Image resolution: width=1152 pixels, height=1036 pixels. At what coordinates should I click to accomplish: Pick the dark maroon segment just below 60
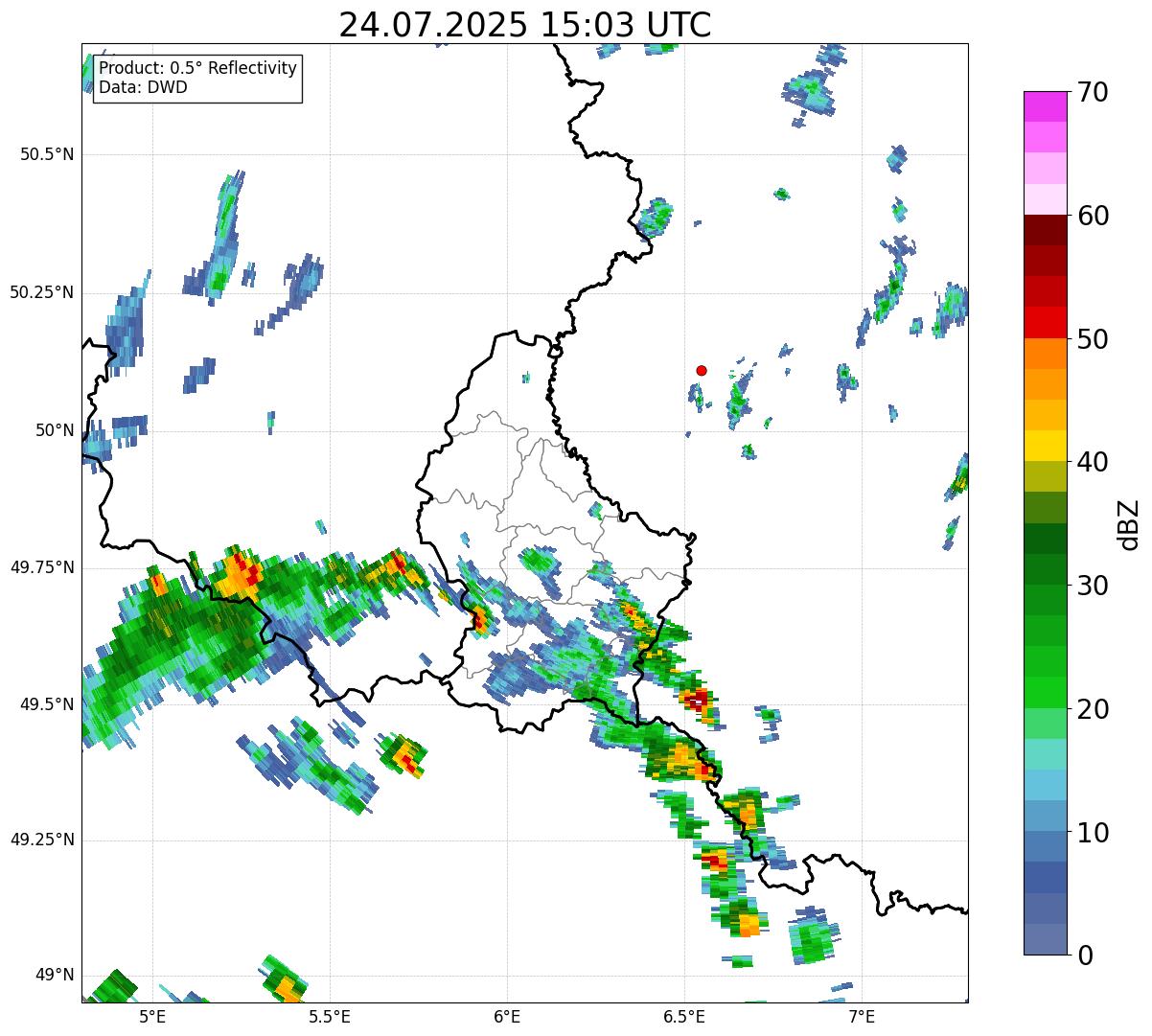[1046, 230]
